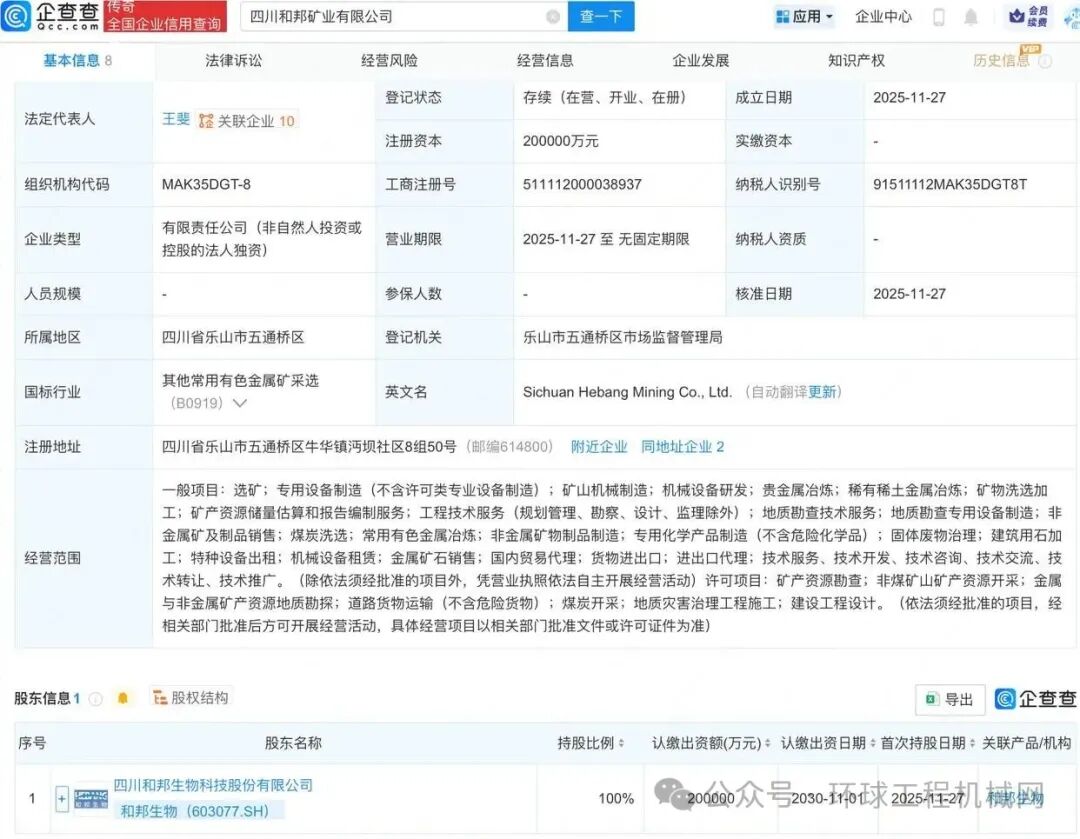The image size is (1080, 839).
Task: Click 股东名称 column header
Action: [293, 743]
